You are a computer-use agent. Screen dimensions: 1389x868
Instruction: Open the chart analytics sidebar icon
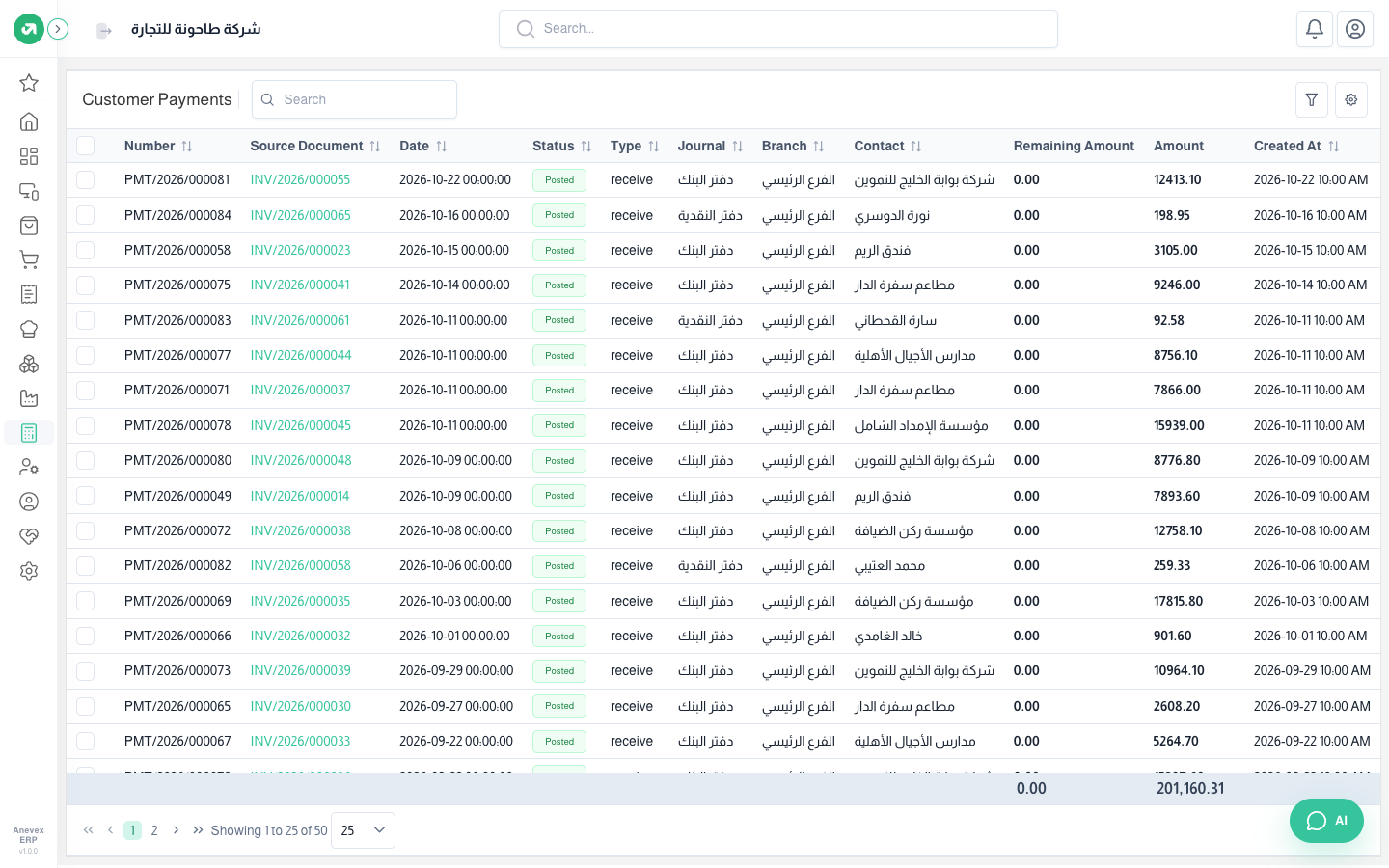29,398
